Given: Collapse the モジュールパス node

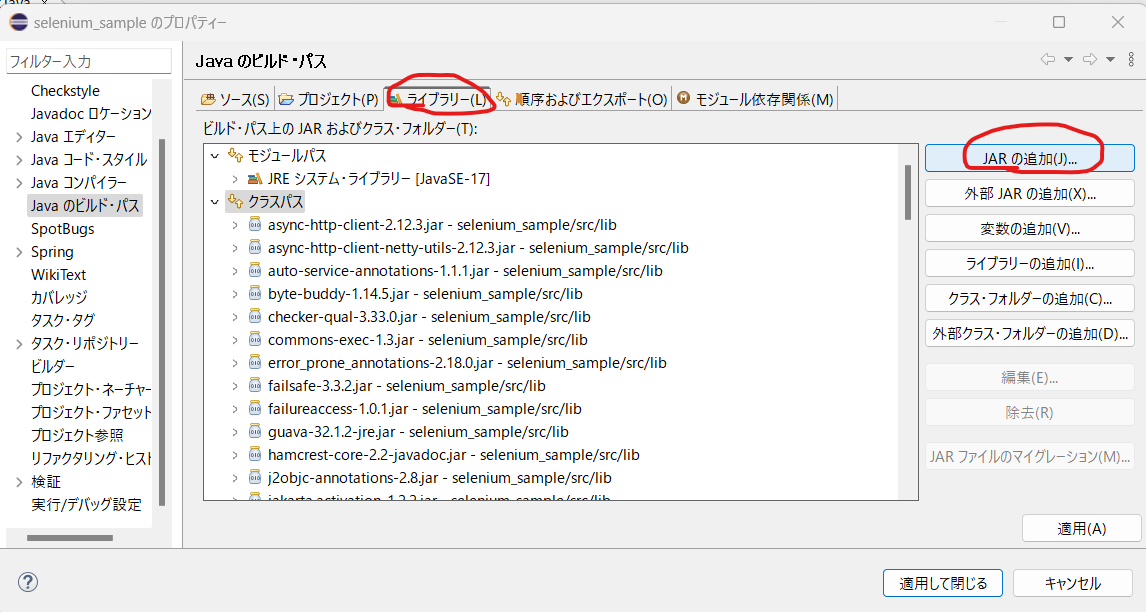Looking at the screenshot, I should click(215, 156).
